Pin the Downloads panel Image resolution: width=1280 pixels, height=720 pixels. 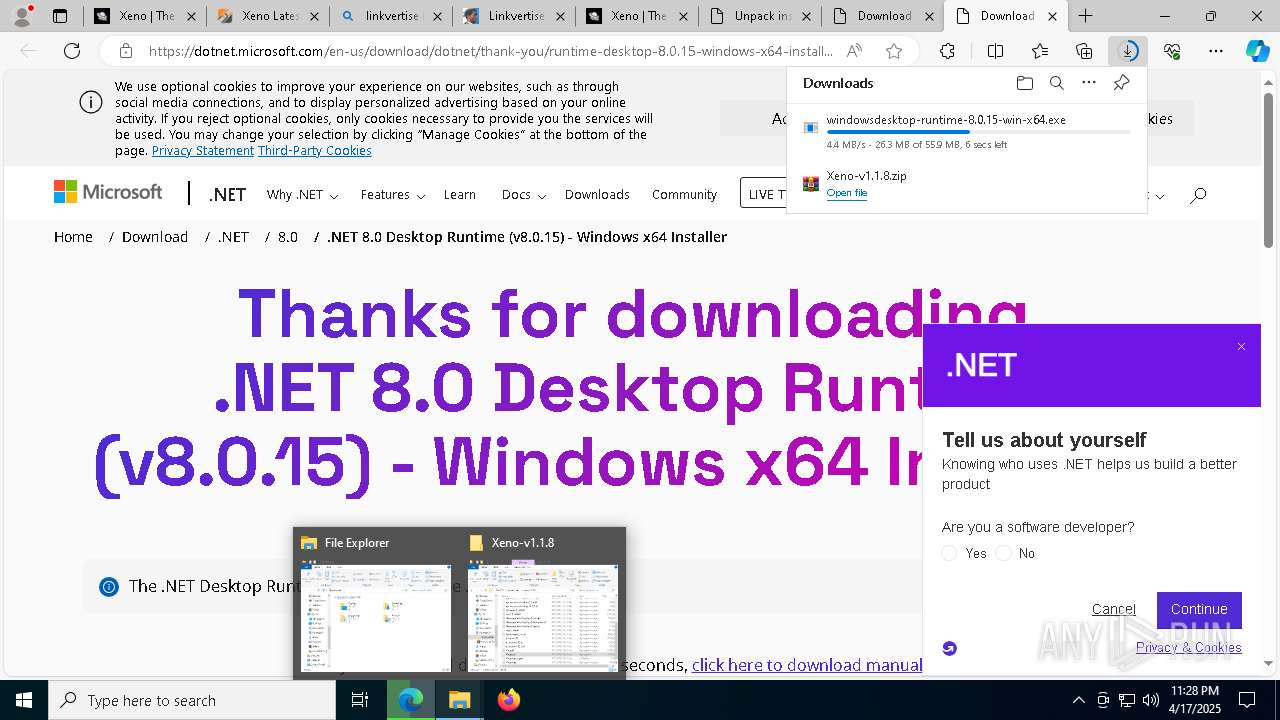point(1121,83)
